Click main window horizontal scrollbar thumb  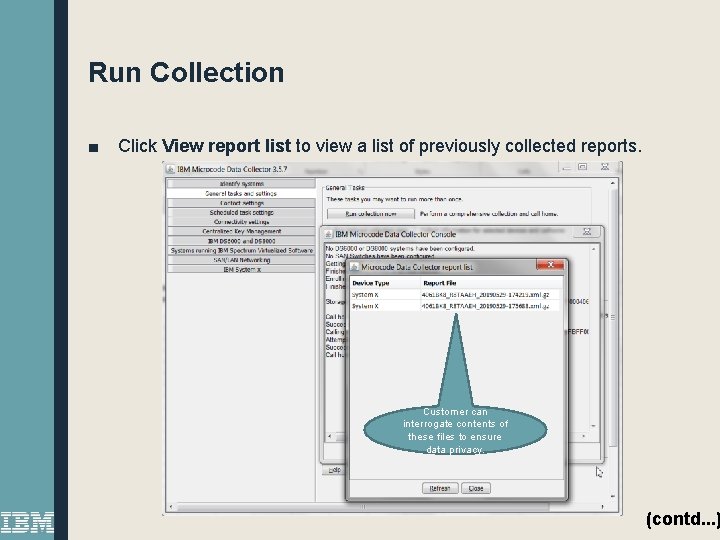tap(363, 507)
